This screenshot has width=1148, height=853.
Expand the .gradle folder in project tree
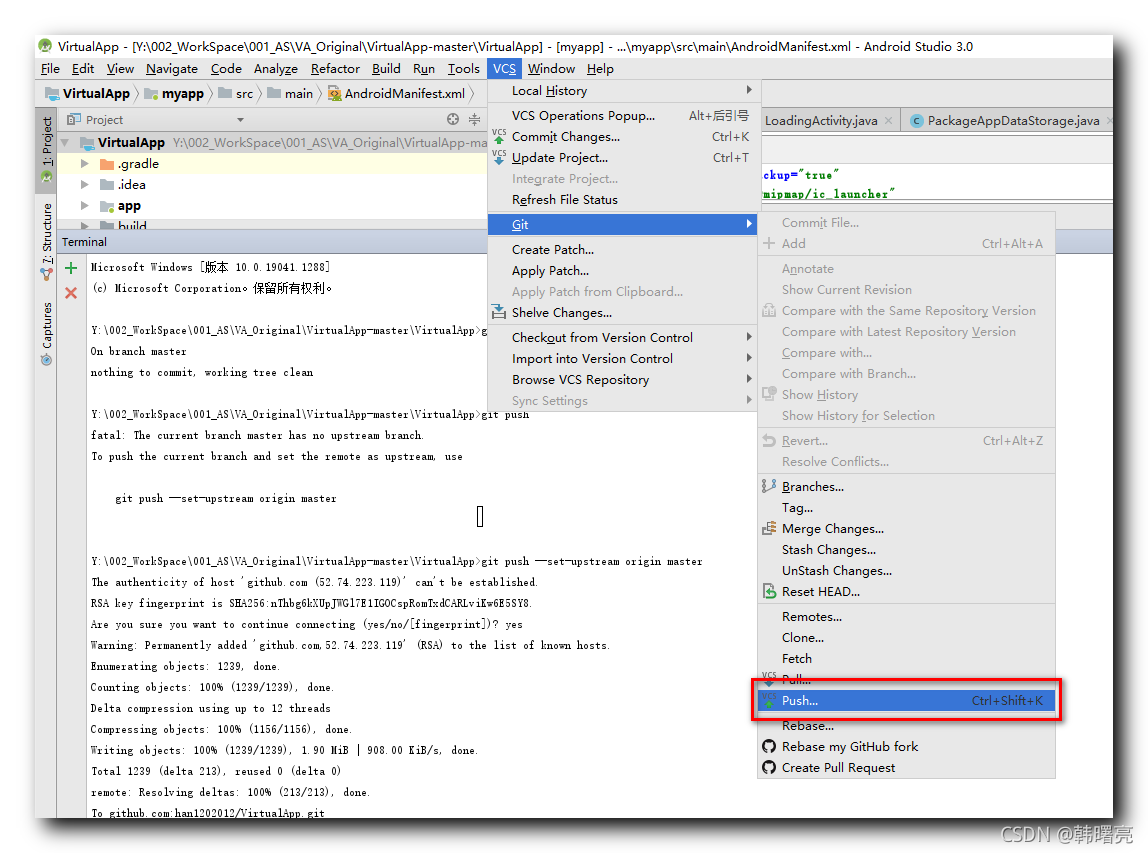[85, 163]
